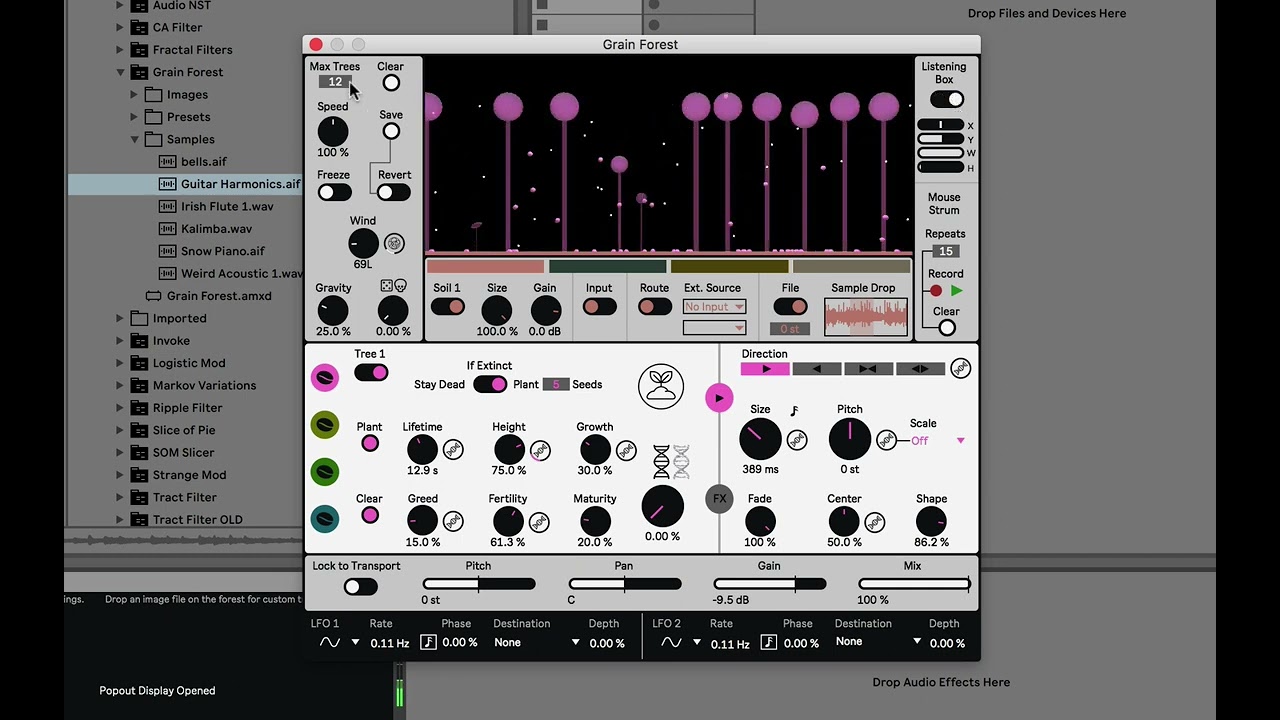Toggle the Soil 1 switch
Image resolution: width=1280 pixels, height=720 pixels.
click(x=447, y=307)
